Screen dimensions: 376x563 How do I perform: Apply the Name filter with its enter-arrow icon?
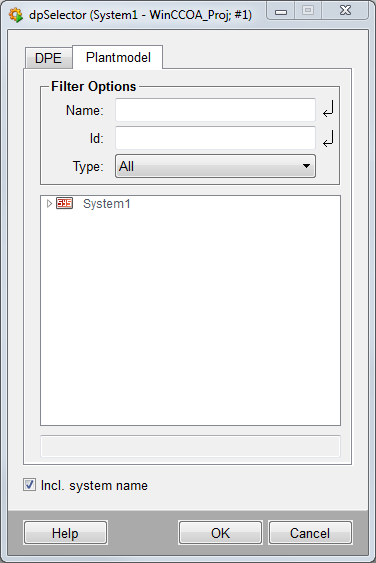coord(328,109)
